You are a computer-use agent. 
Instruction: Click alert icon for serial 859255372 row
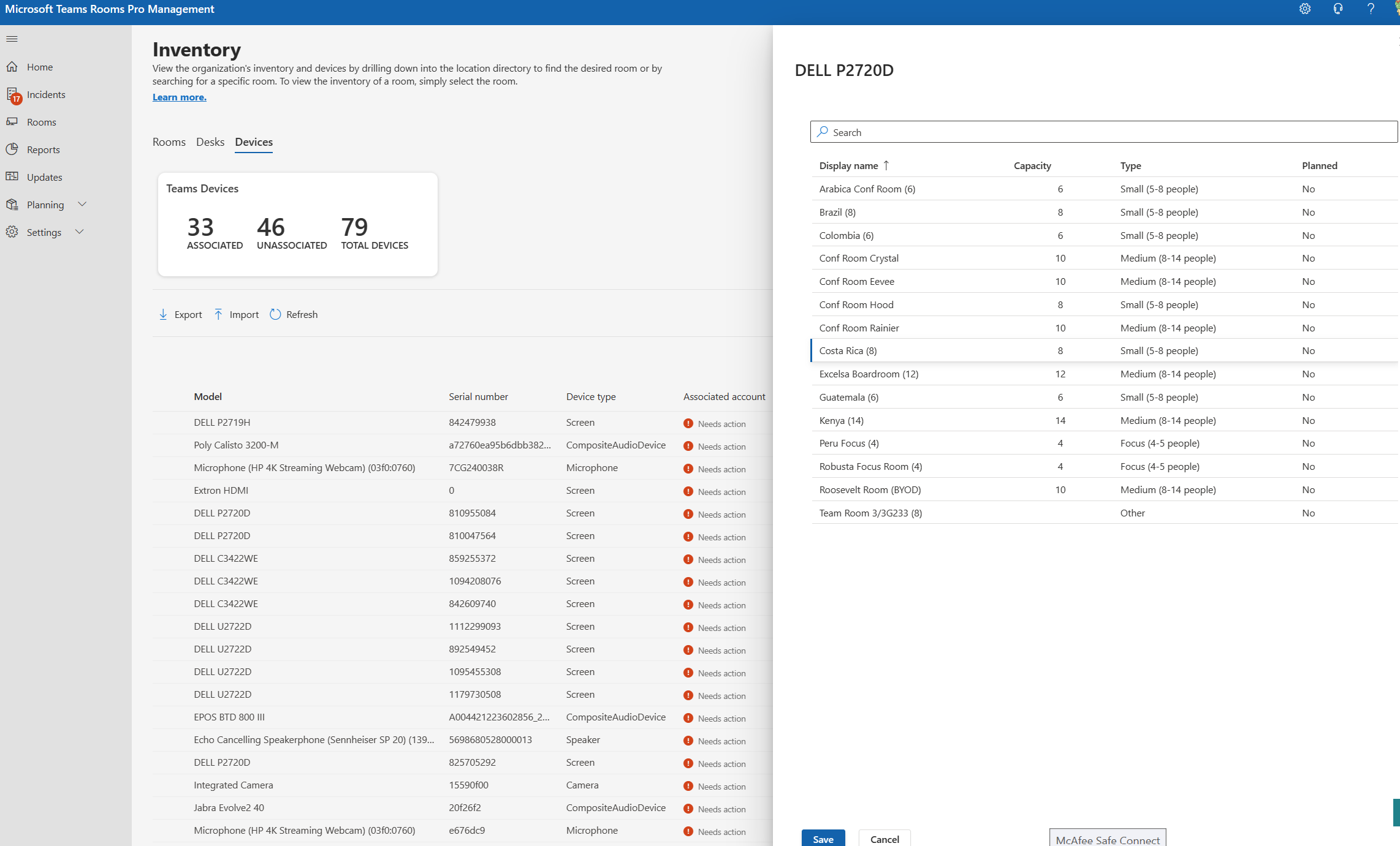(x=688, y=559)
